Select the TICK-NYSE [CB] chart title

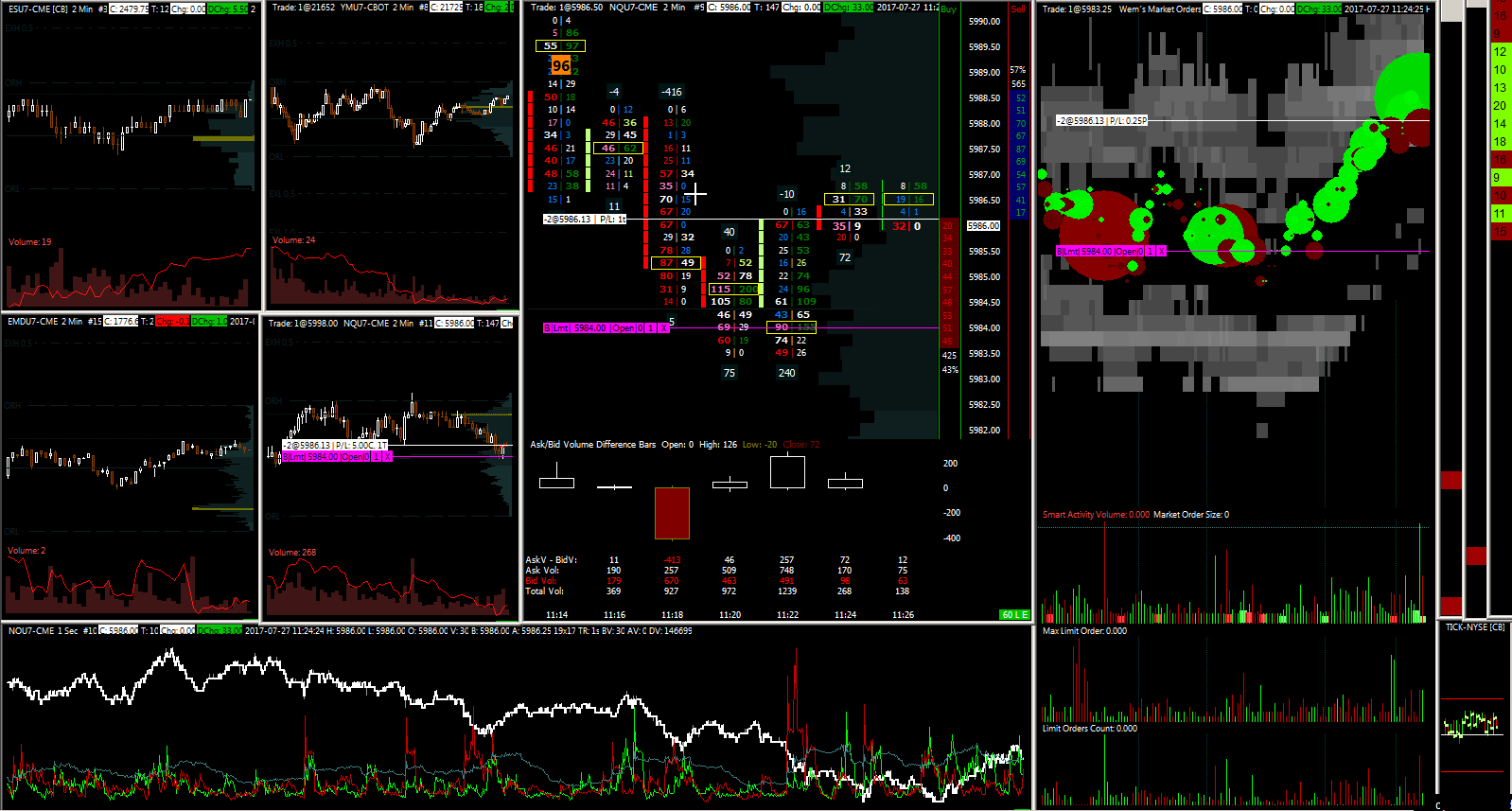click(x=1475, y=627)
